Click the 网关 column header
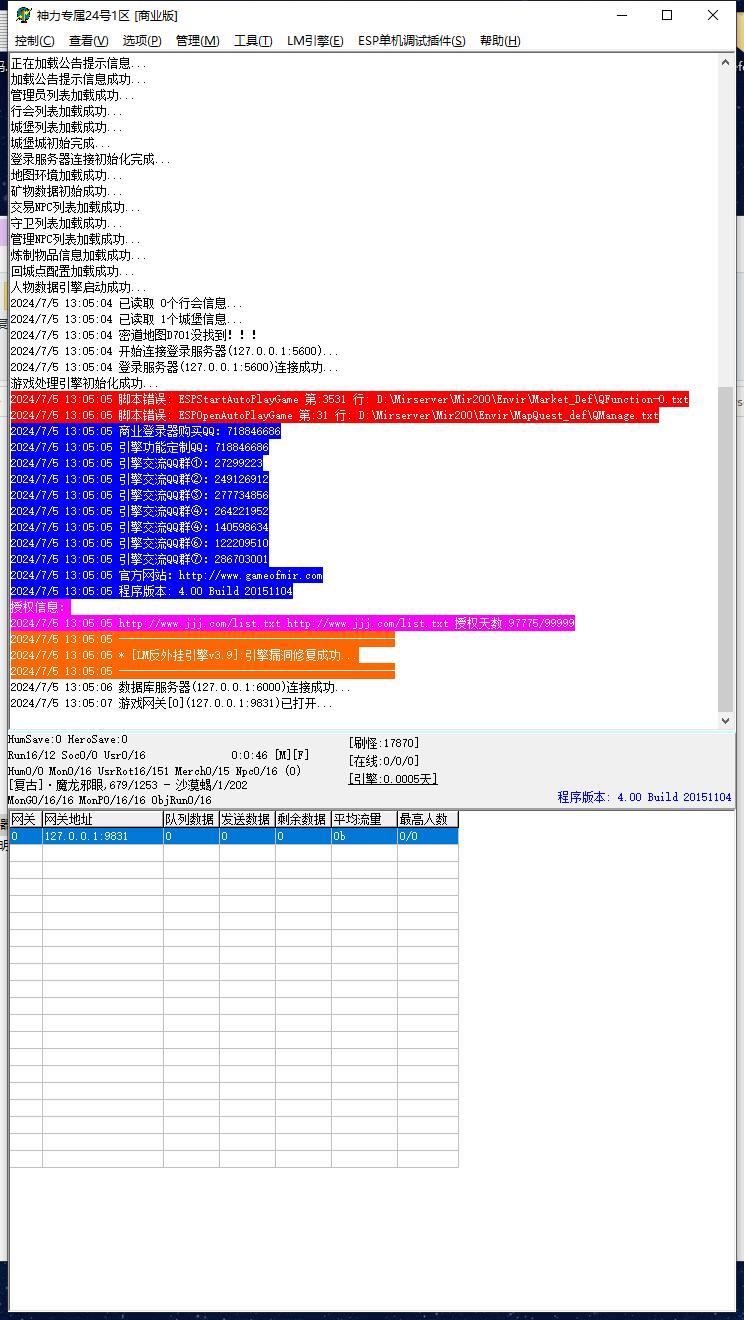Viewport: 744px width, 1320px height. 25,819
